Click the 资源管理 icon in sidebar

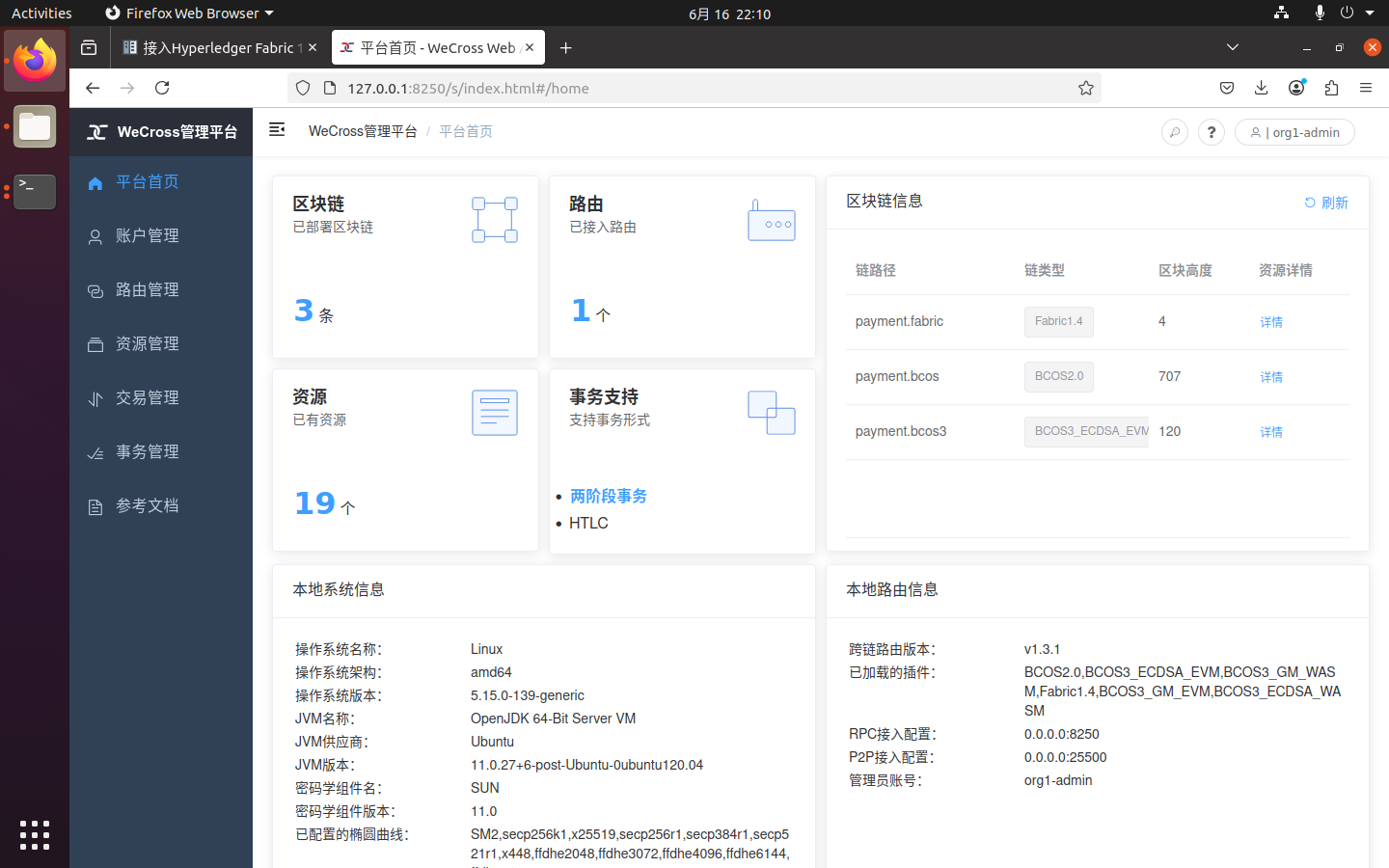click(x=95, y=345)
